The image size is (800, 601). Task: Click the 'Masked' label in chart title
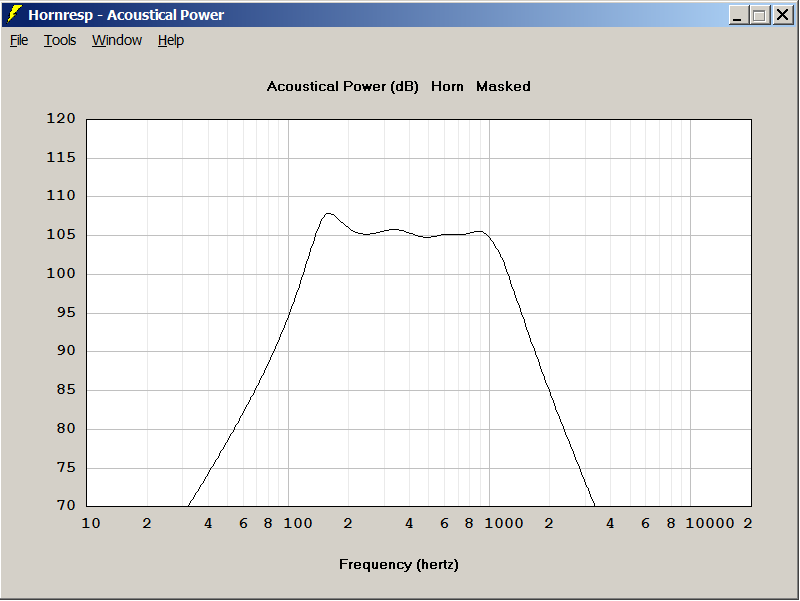coord(503,86)
